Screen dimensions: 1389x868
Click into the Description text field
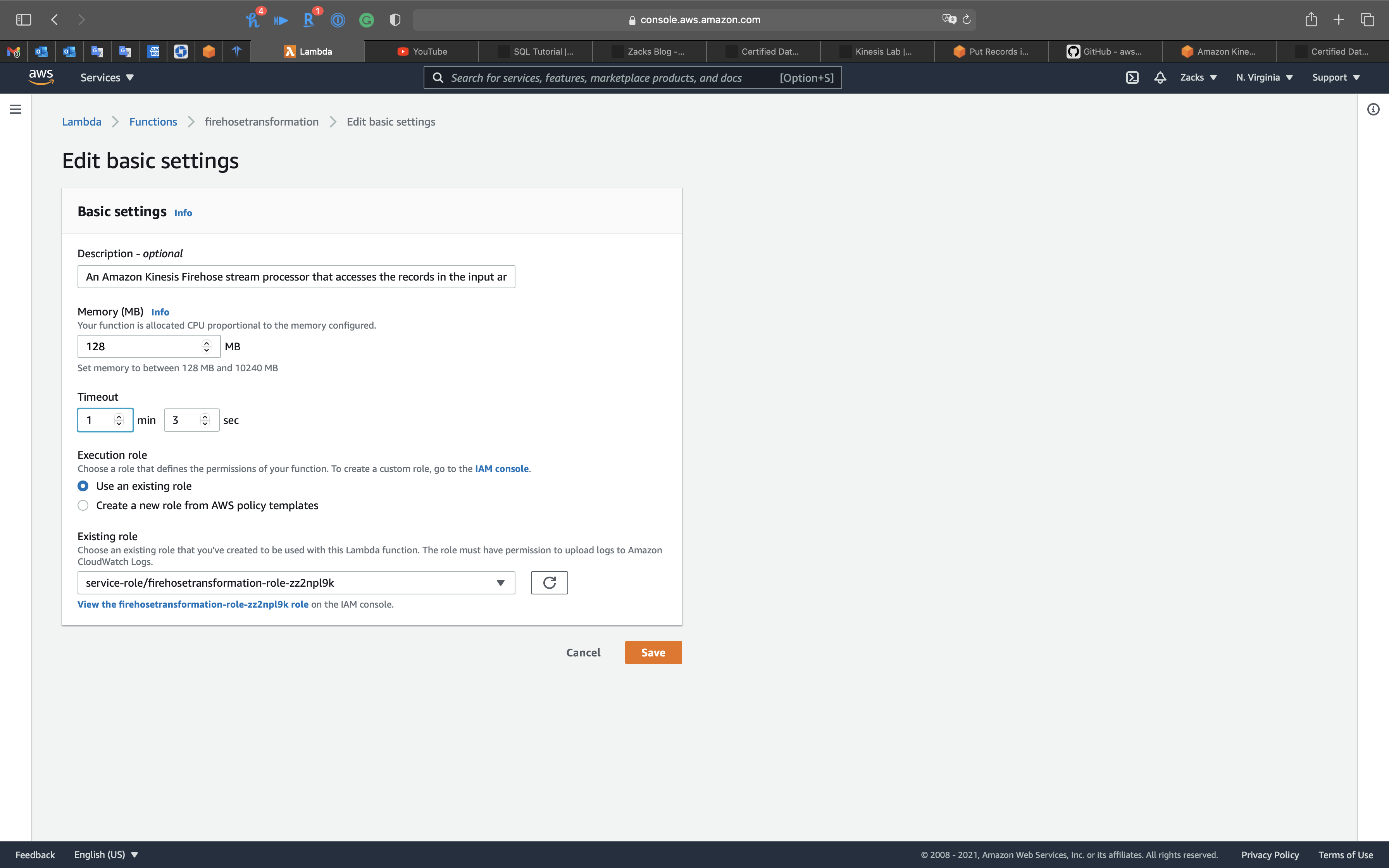click(x=296, y=277)
